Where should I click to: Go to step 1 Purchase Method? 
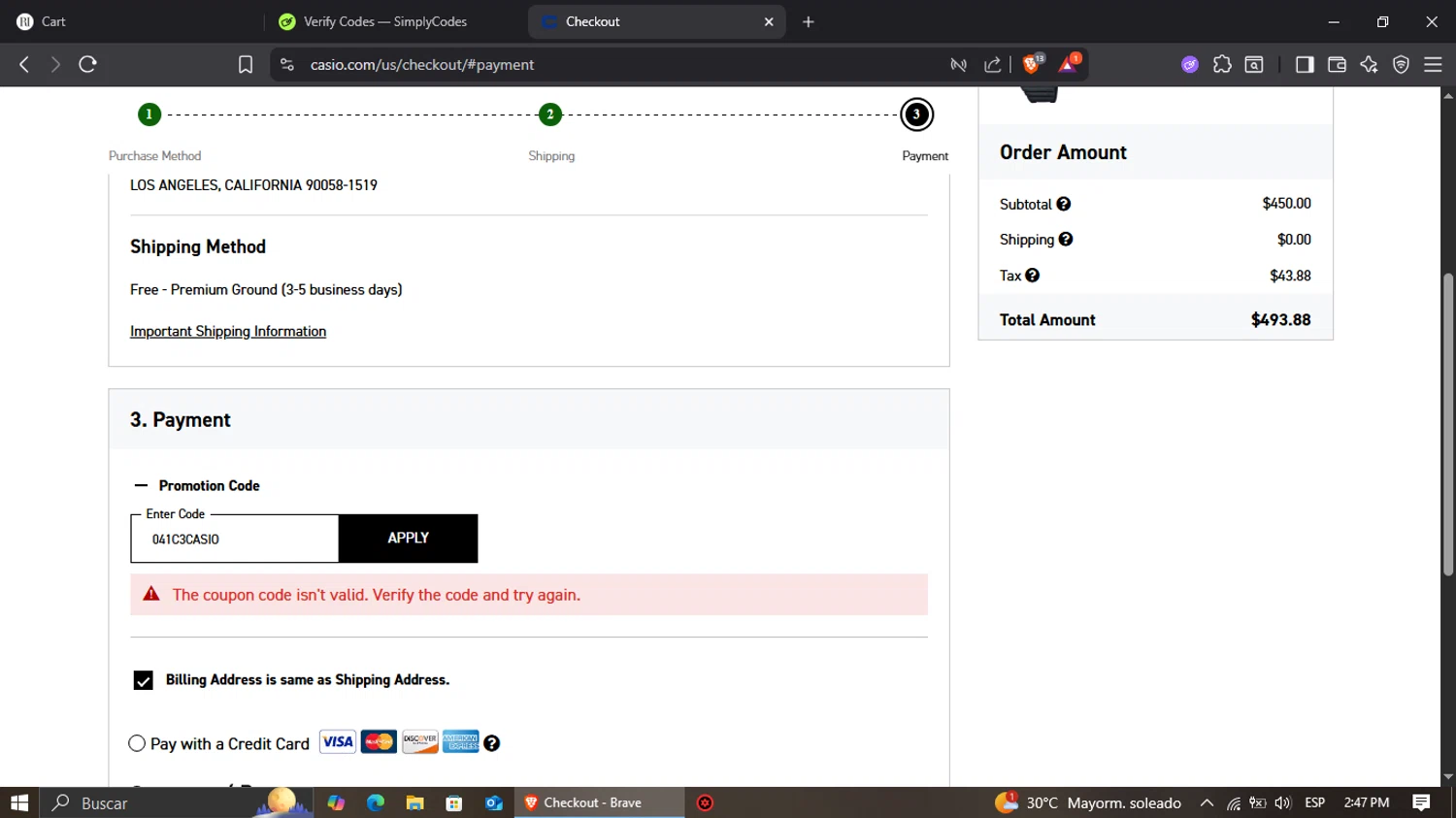pos(149,115)
